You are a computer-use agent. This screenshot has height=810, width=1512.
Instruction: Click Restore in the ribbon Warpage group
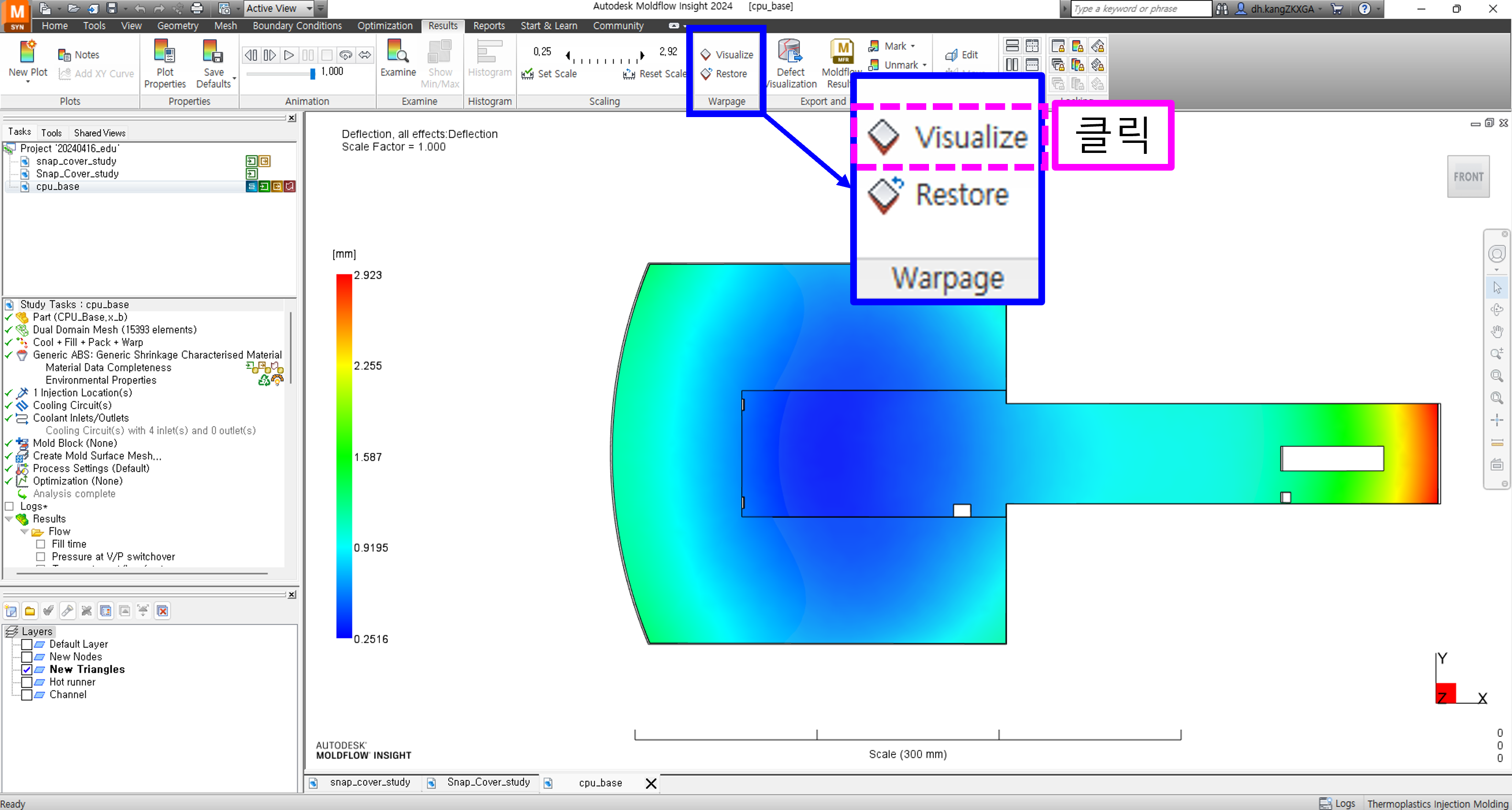(x=724, y=74)
